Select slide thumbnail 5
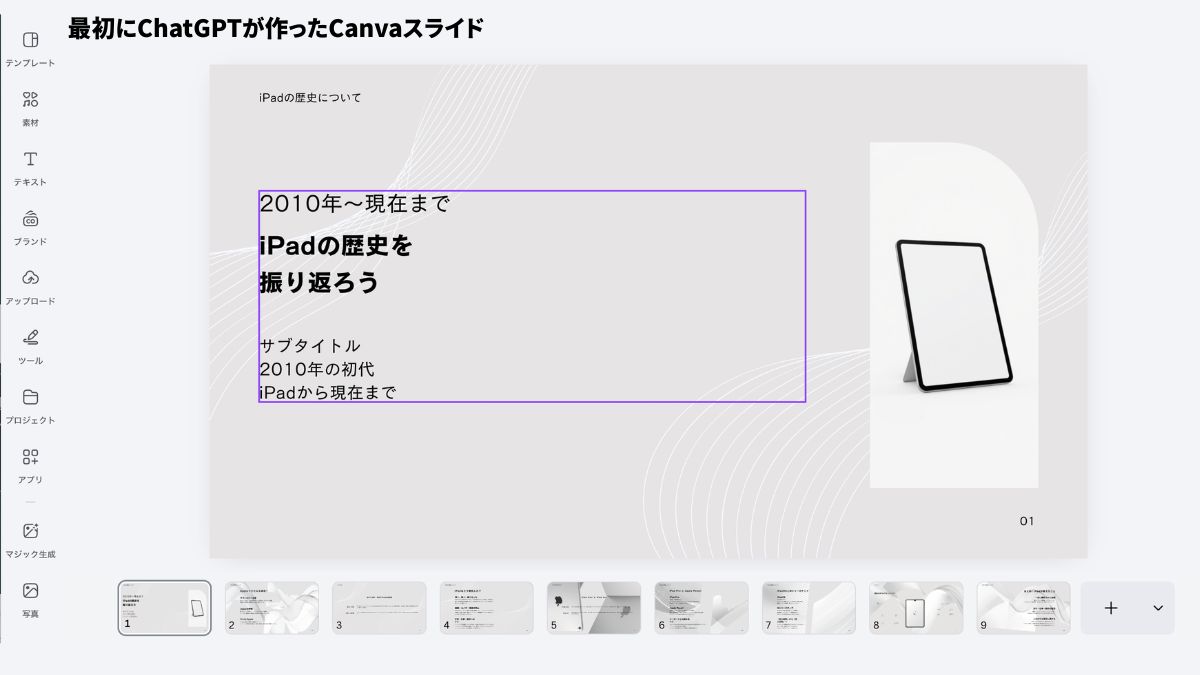Viewport: 1200px width, 675px height. [594, 608]
